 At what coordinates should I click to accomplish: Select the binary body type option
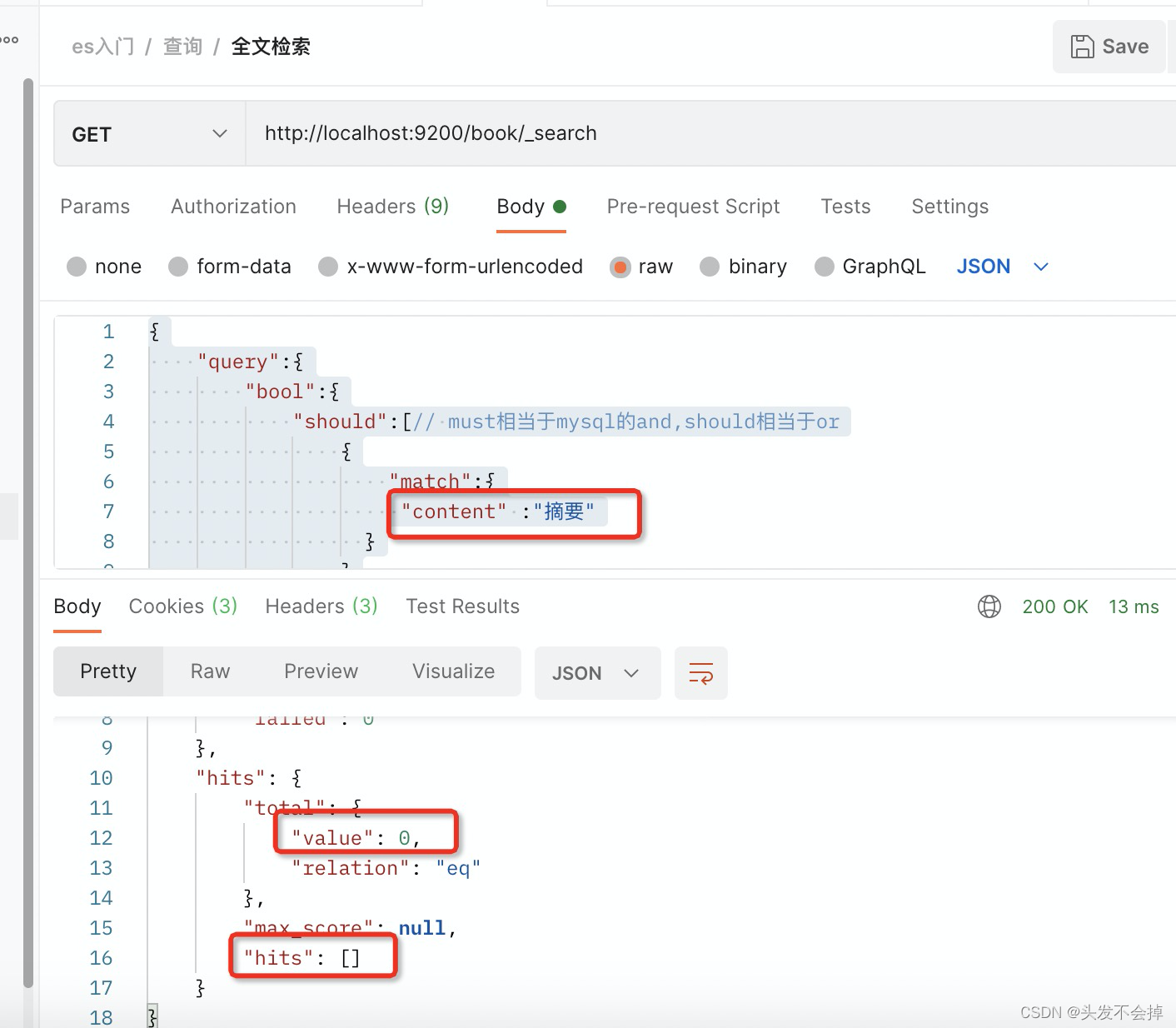pyautogui.click(x=710, y=267)
